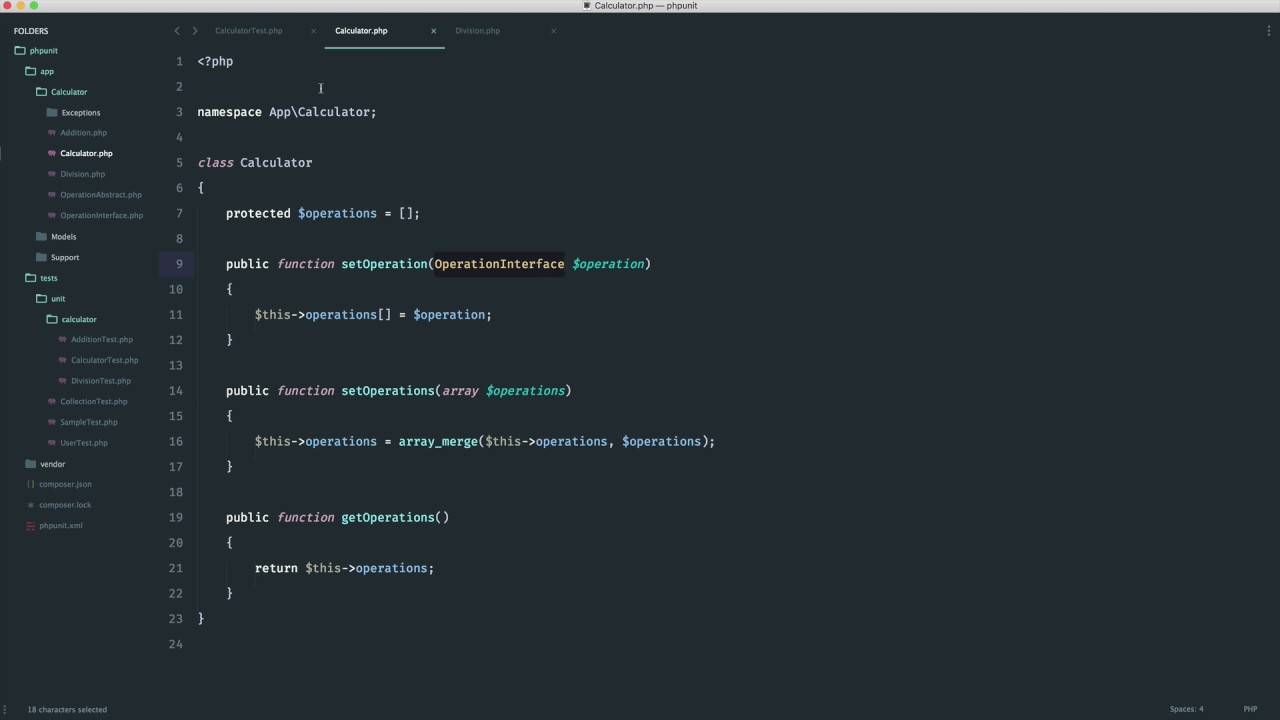The width and height of the screenshot is (1280, 720).
Task: Open the tab options menu at top right
Action: pyautogui.click(x=1269, y=31)
